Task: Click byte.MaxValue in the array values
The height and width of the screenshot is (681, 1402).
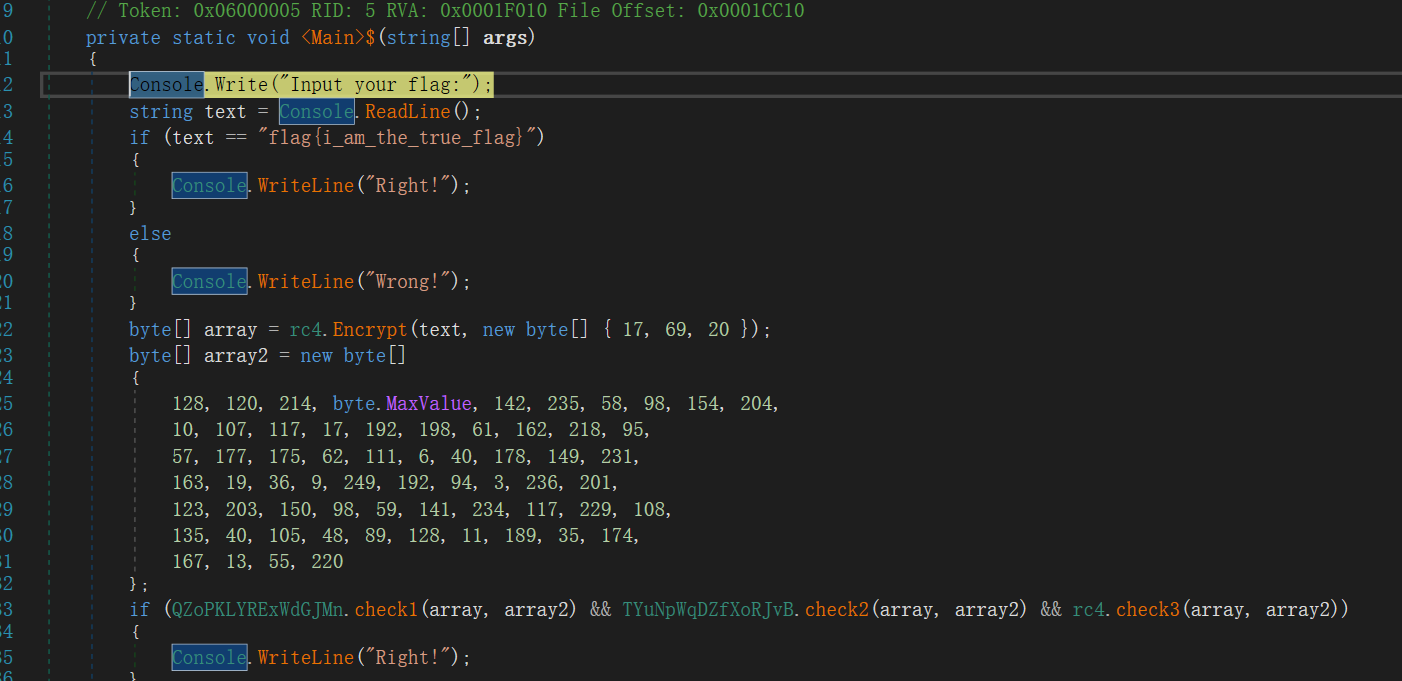Action: pyautogui.click(x=401, y=404)
